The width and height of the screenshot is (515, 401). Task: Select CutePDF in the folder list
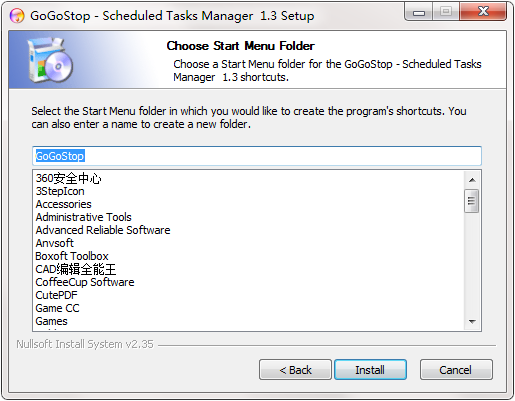56,295
